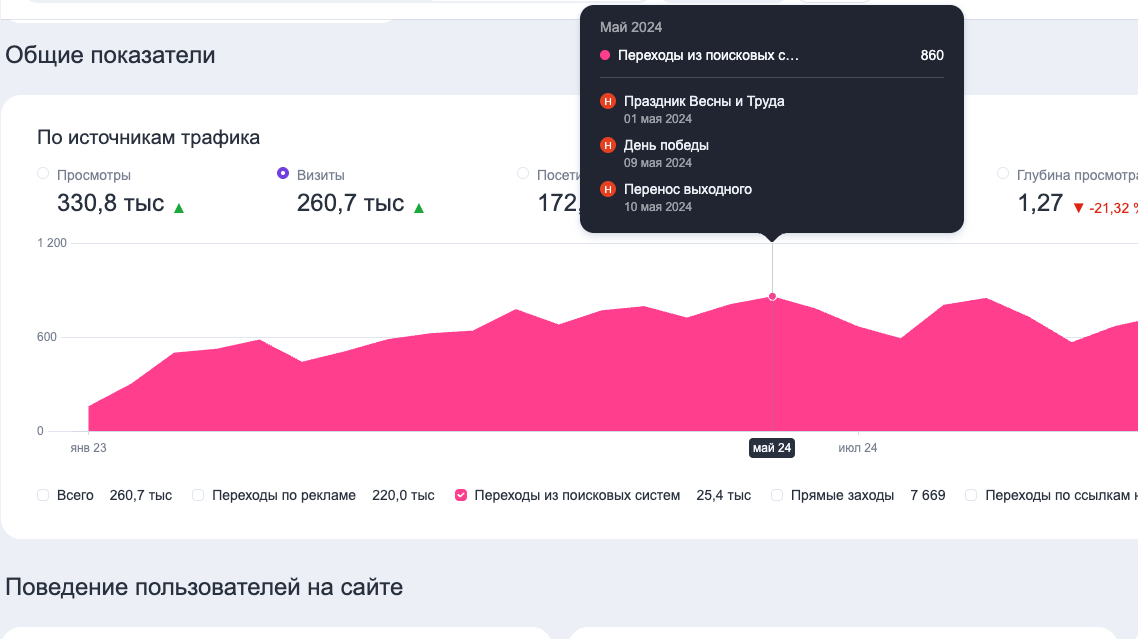Click the pink legend dot in the tooltip

(x=604, y=56)
